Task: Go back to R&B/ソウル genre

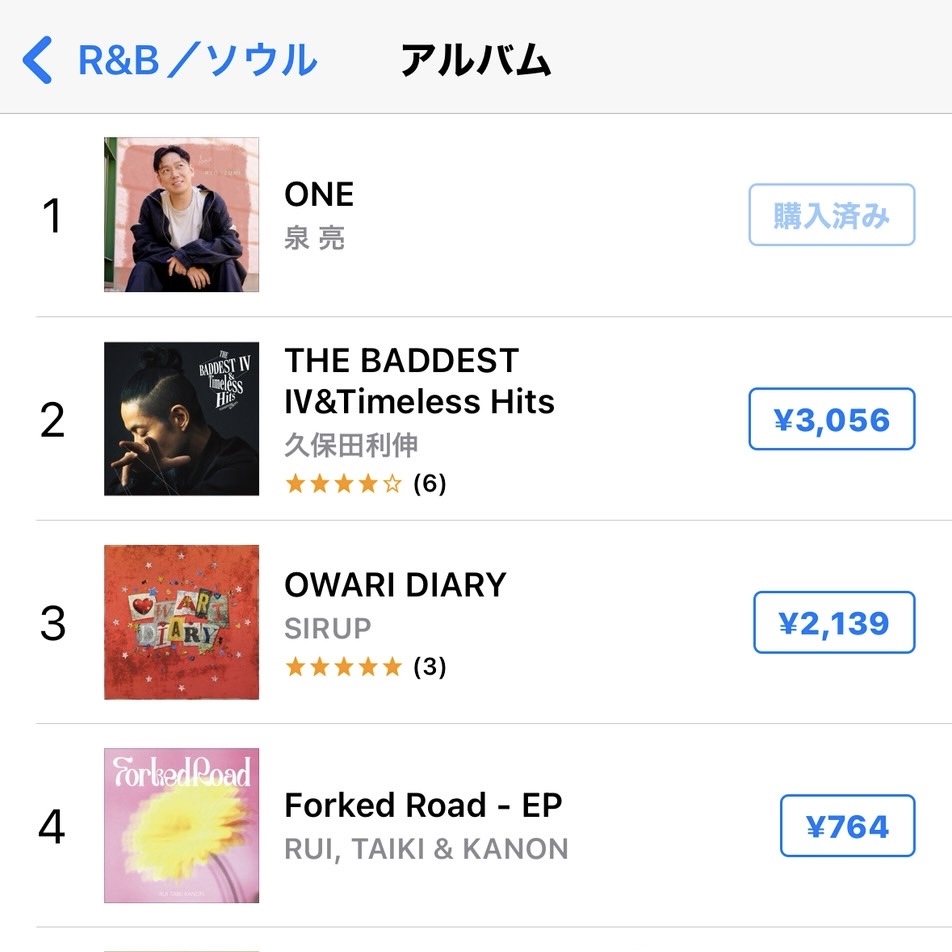Action: tap(197, 60)
